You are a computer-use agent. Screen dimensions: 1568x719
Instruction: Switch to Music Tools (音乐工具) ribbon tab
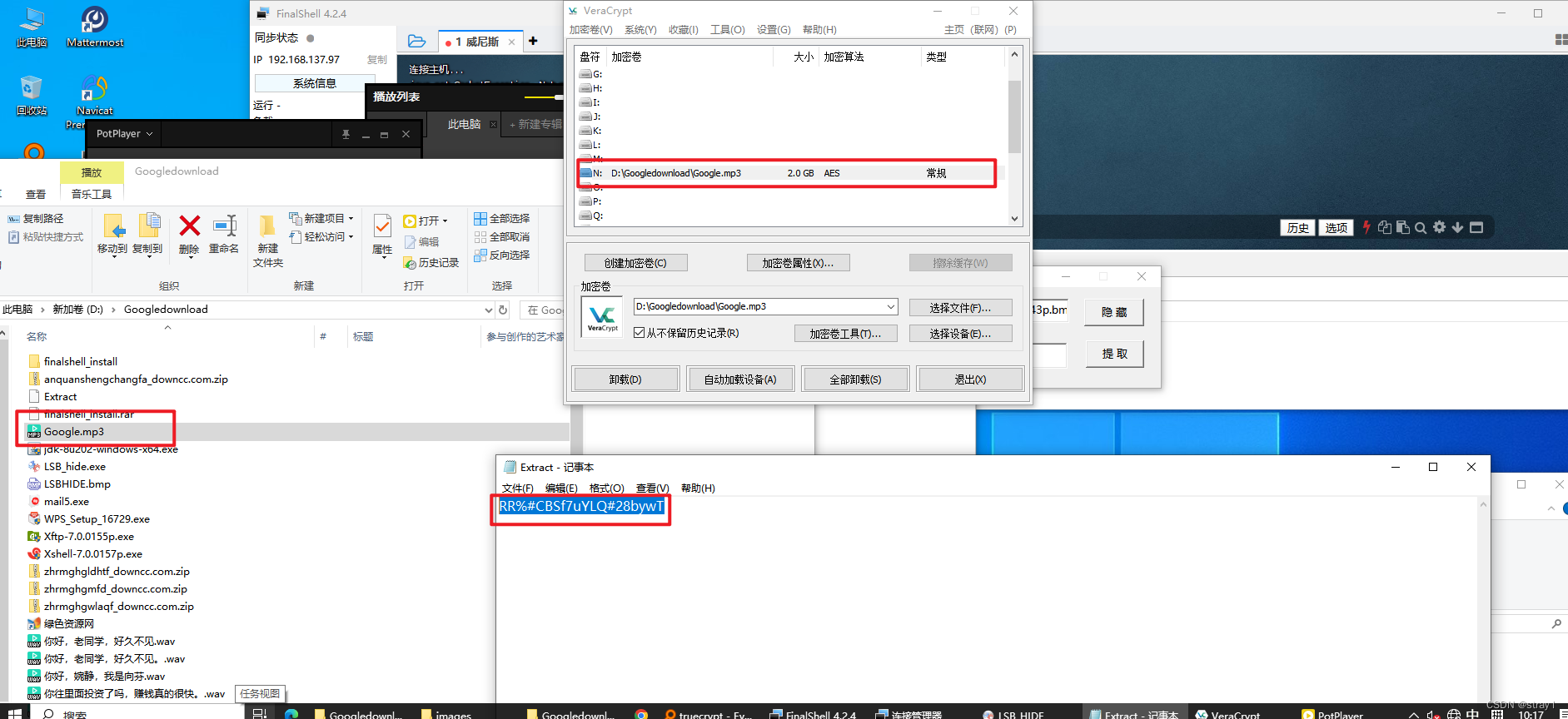coord(92,194)
